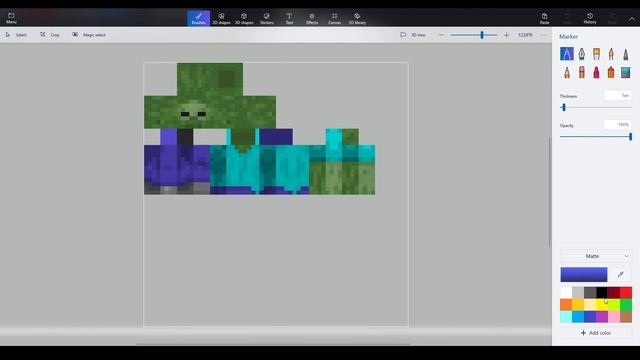Click the zombie skin image on the canvas
Viewport: 640px width, 360px height.
pos(259,129)
